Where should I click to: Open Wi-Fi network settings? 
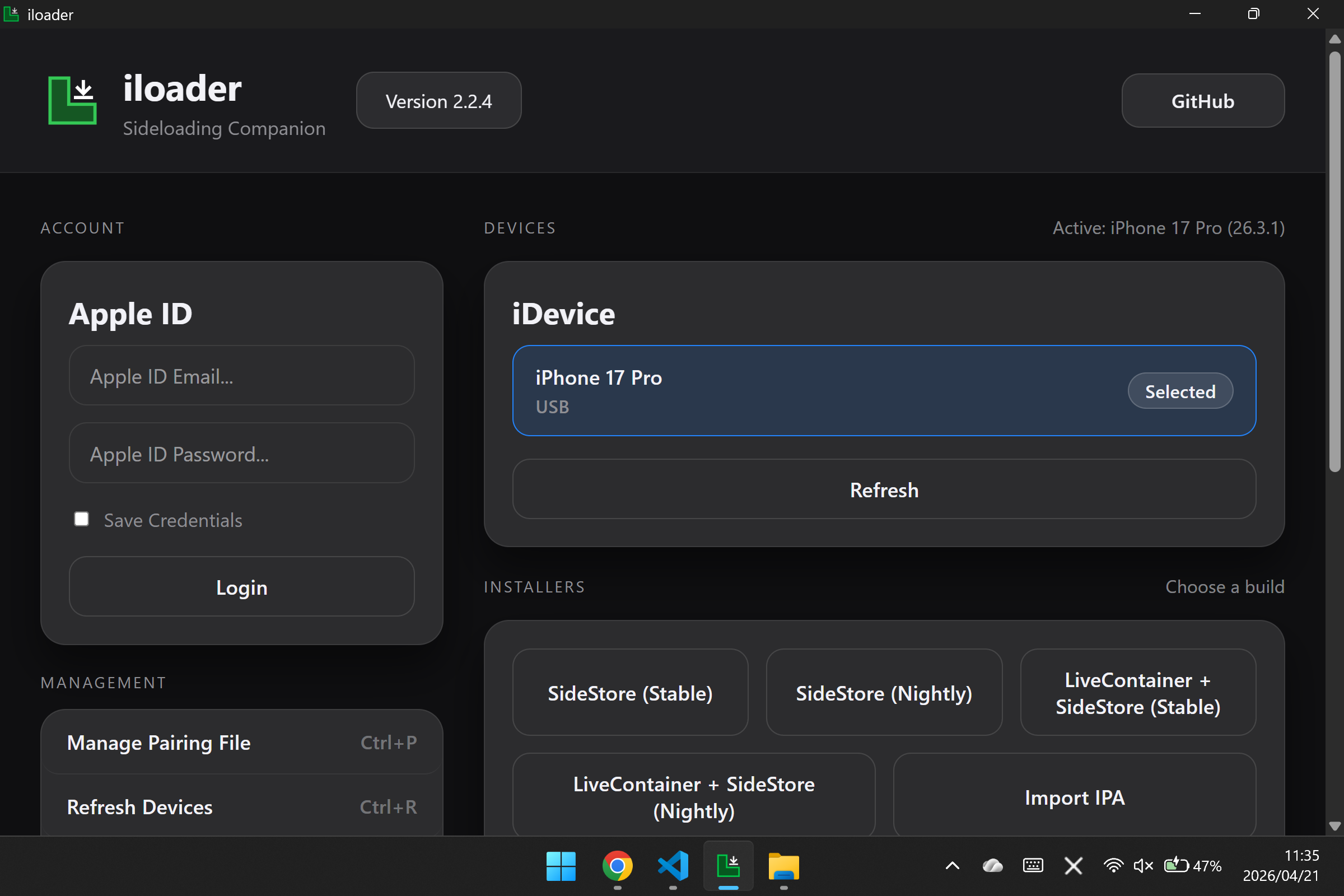tap(1113, 866)
